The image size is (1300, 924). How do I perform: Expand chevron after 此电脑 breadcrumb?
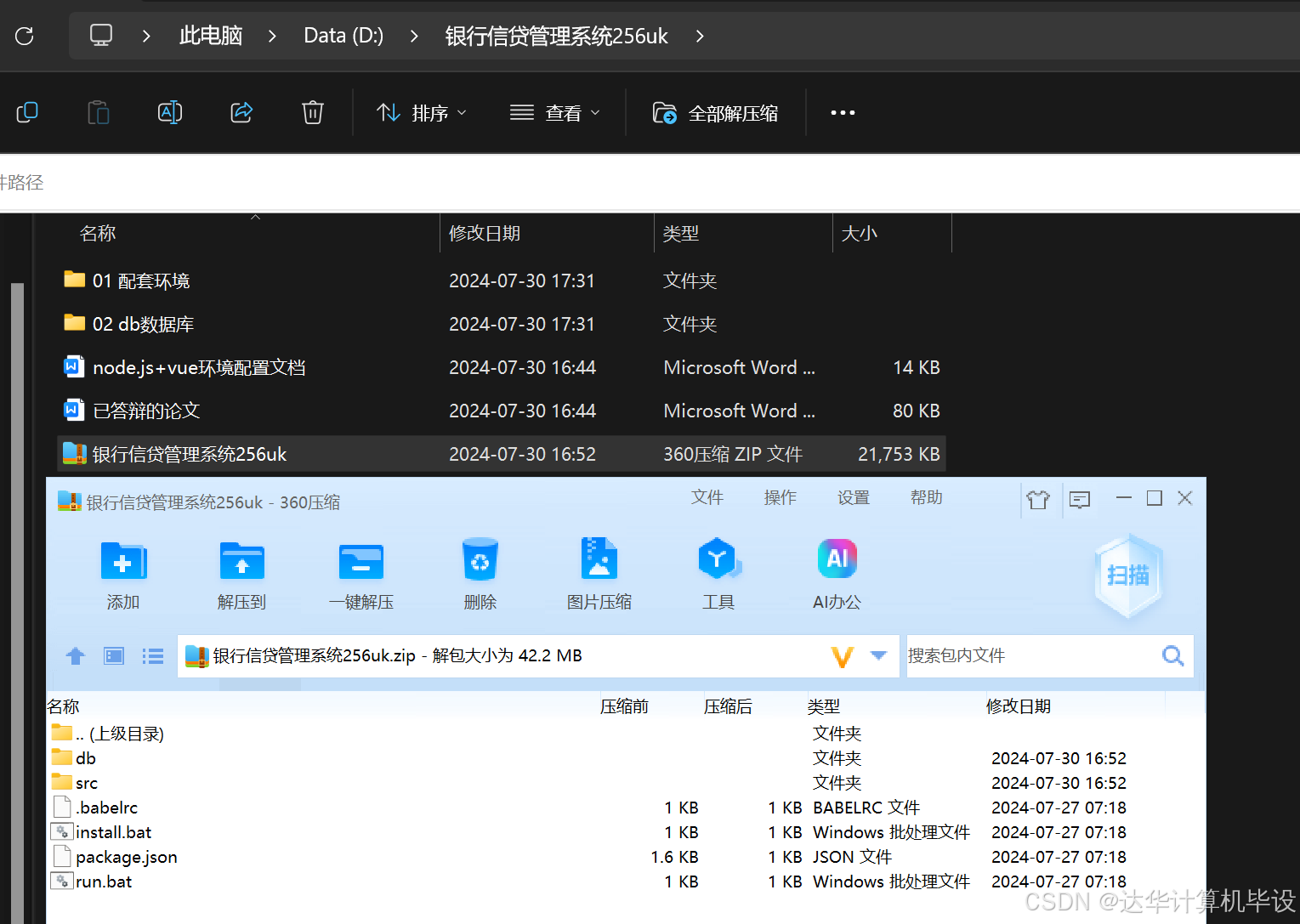tap(272, 36)
